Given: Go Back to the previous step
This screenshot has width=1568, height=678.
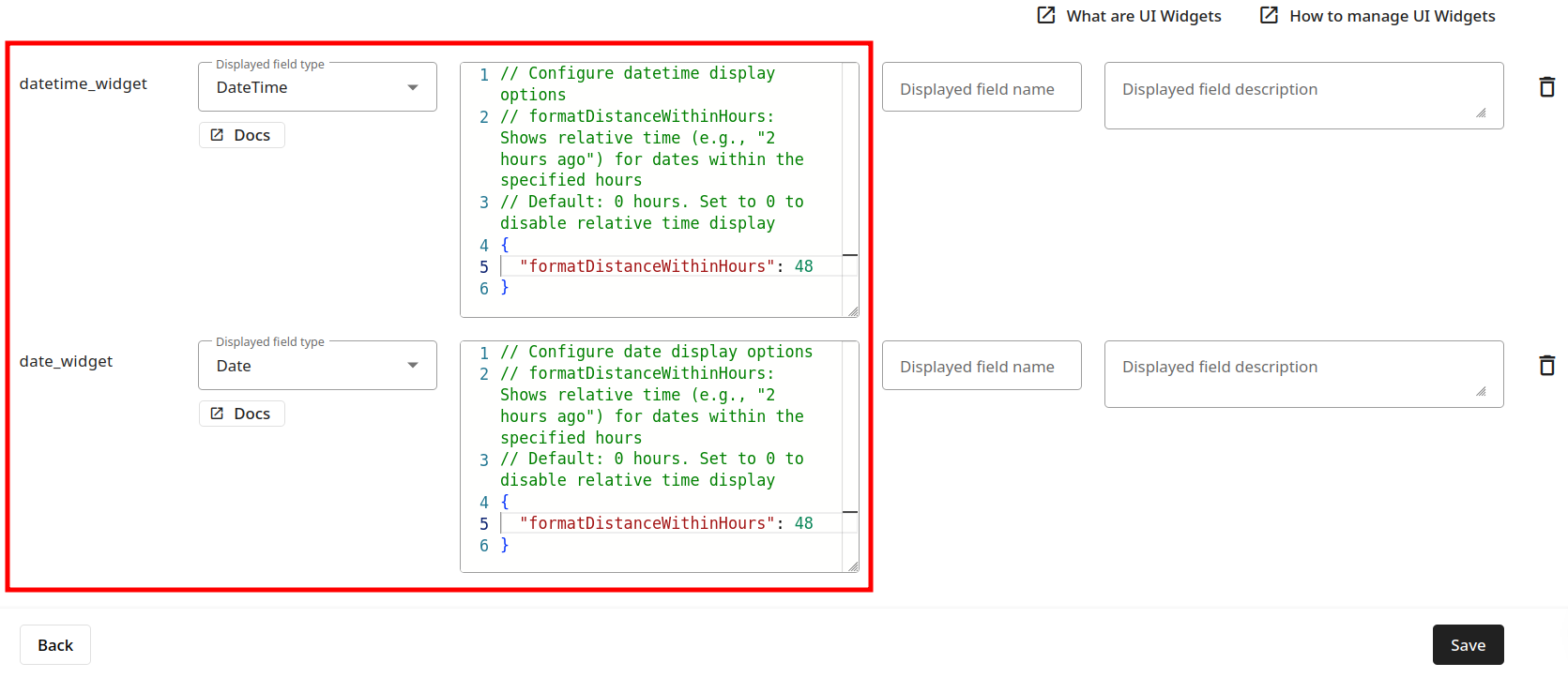Looking at the screenshot, I should pos(55,645).
